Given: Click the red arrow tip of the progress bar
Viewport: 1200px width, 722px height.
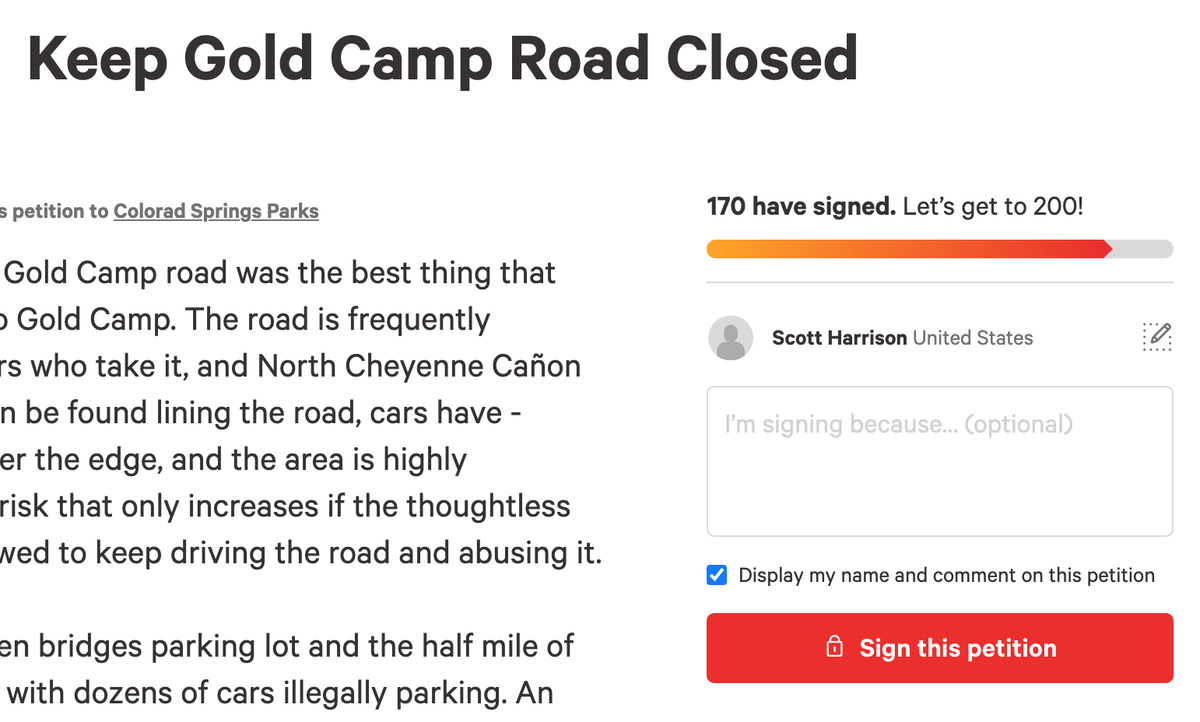Looking at the screenshot, I should click(x=1106, y=249).
